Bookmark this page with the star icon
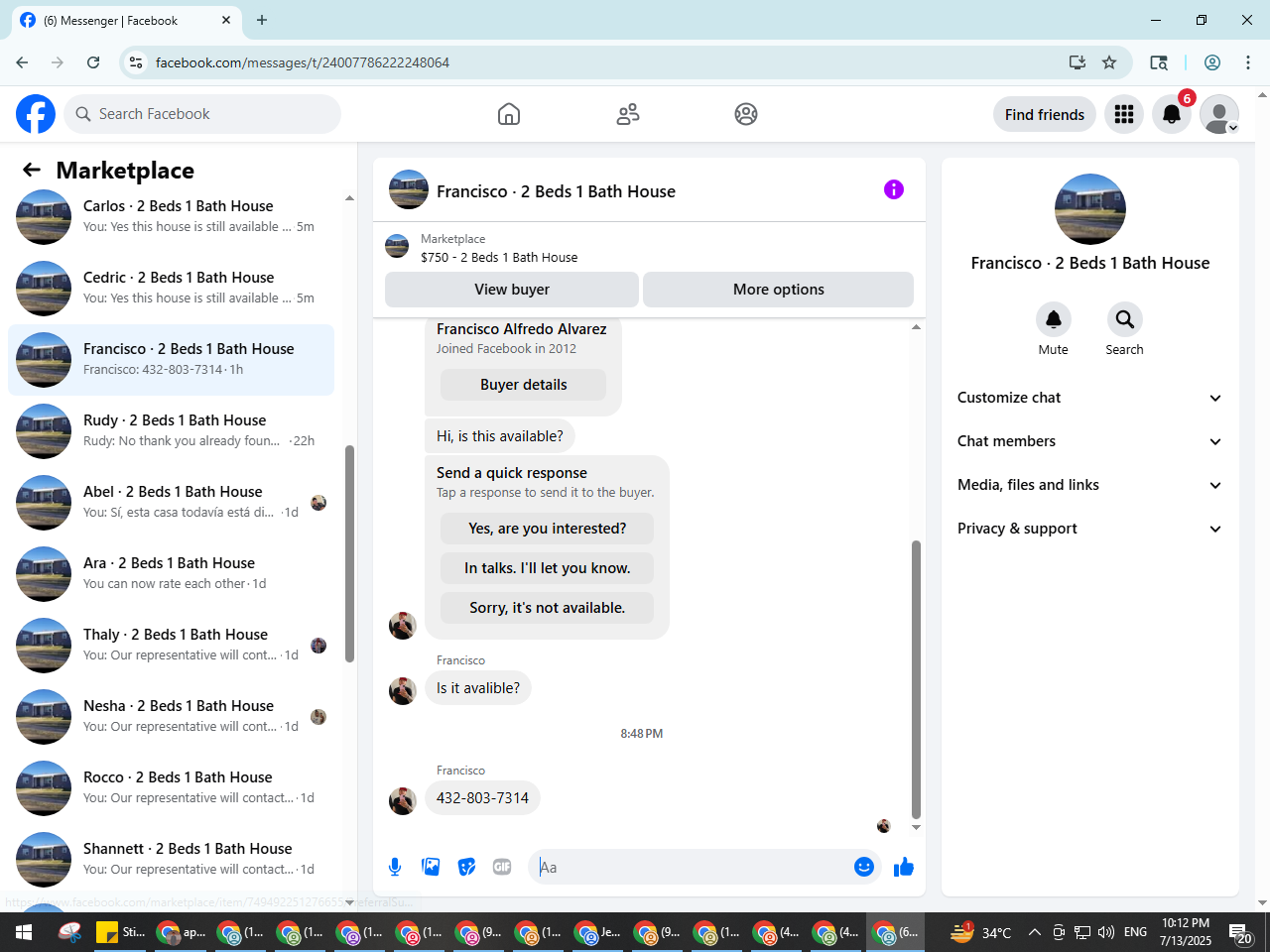Image resolution: width=1270 pixels, height=952 pixels. [1109, 62]
